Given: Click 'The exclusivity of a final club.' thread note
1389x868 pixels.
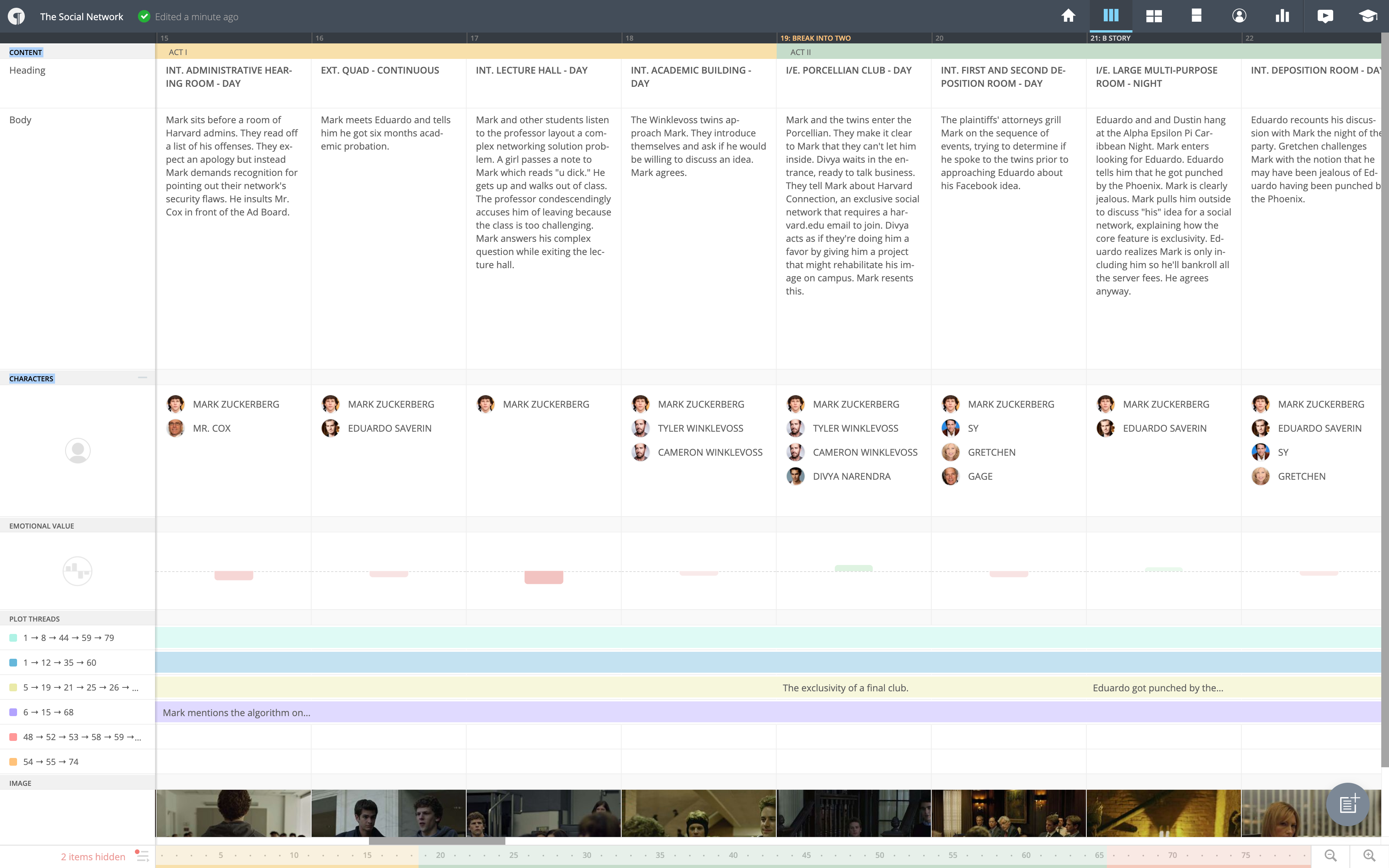Looking at the screenshot, I should [845, 688].
